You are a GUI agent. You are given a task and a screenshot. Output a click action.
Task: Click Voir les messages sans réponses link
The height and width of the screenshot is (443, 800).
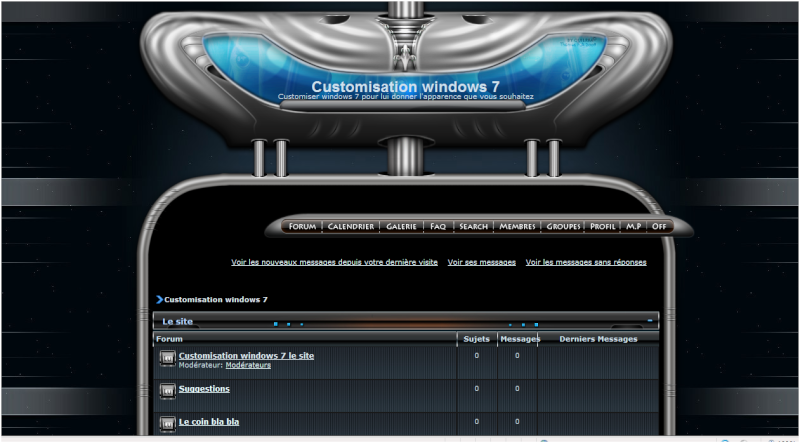[x=586, y=262]
